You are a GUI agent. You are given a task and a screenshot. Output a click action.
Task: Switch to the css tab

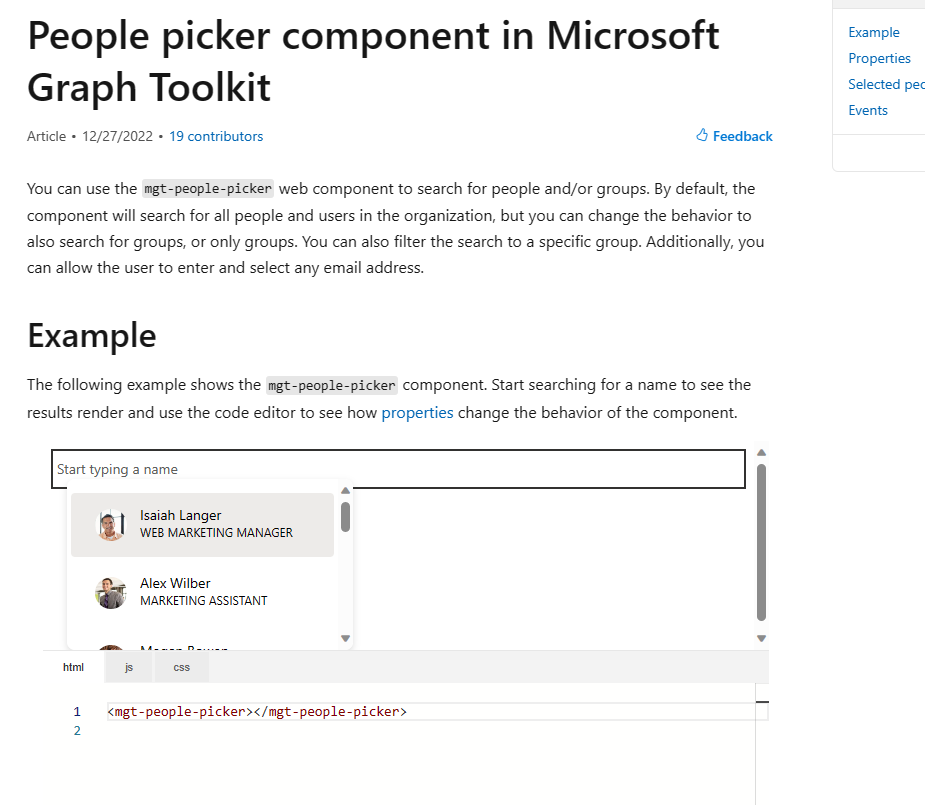click(x=181, y=666)
